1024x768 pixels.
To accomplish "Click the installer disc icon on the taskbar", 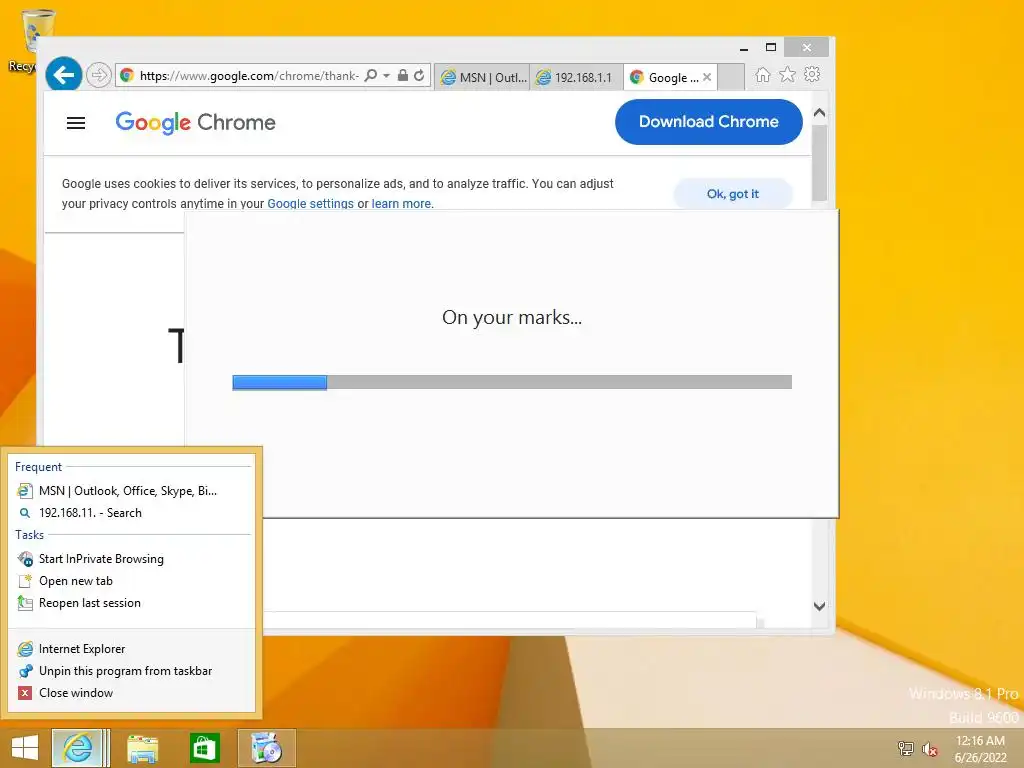I will [x=266, y=748].
